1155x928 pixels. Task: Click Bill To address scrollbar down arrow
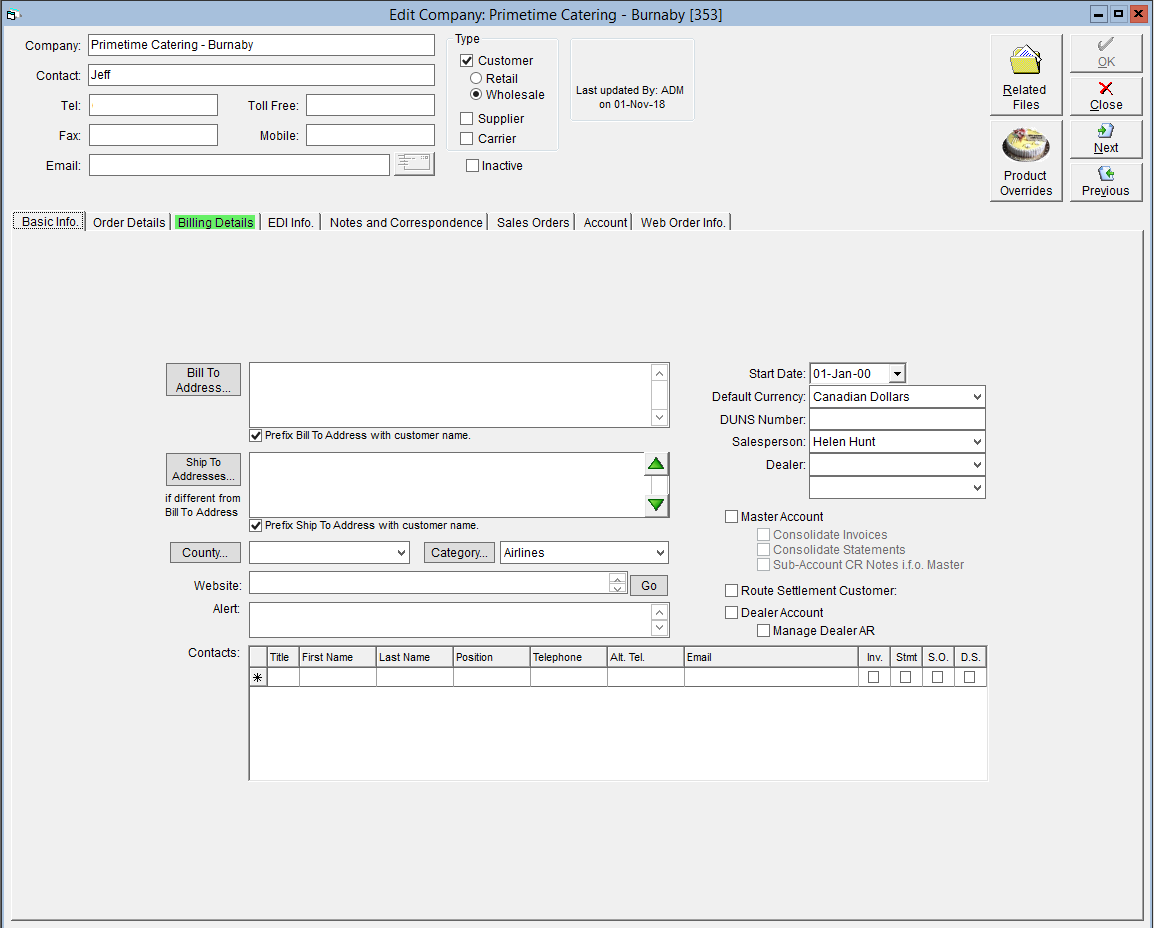coord(659,418)
